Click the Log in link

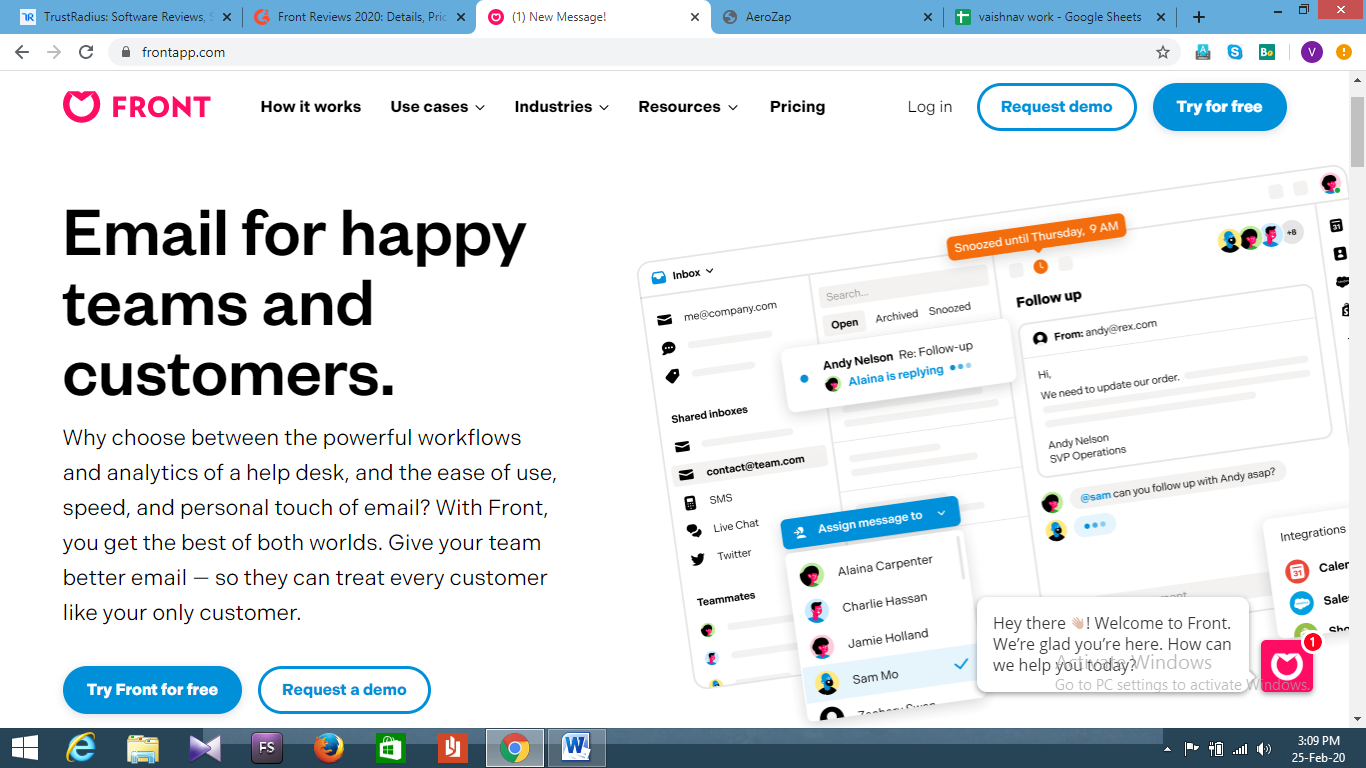pos(930,107)
